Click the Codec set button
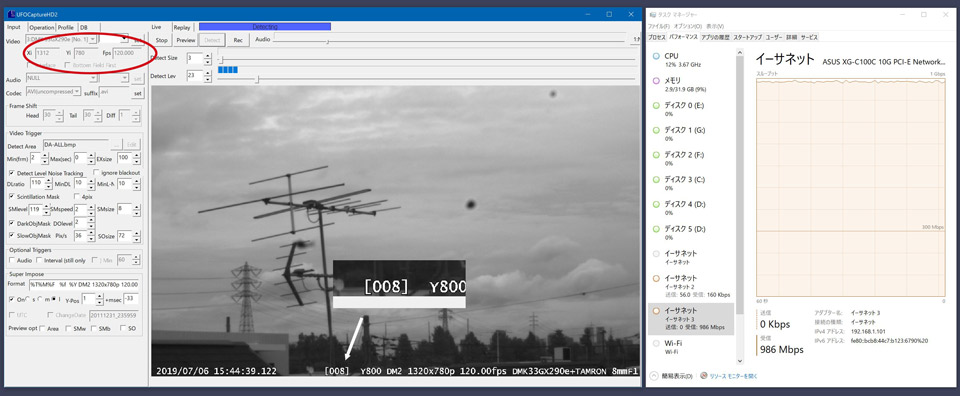Screen dimensions: 960x396 [x=138, y=93]
